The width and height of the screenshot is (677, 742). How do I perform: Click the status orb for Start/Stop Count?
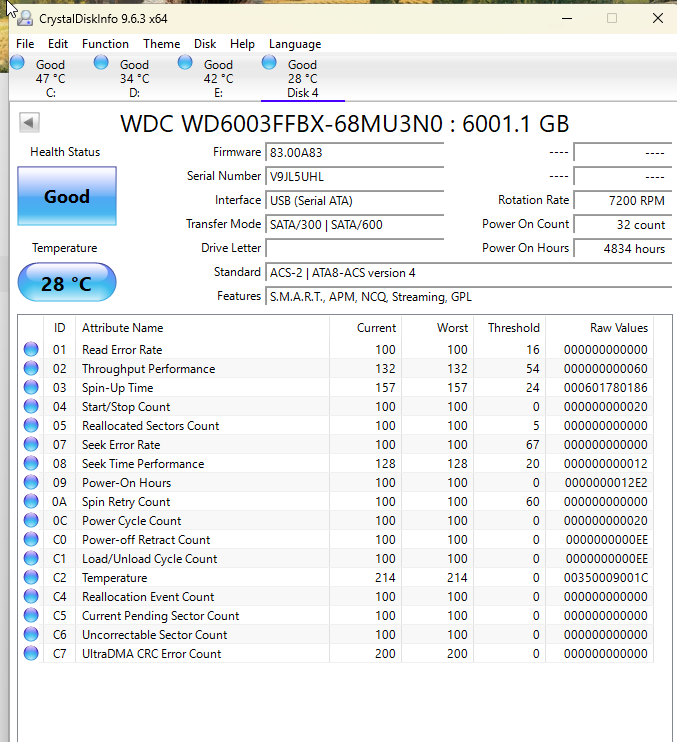coord(31,406)
